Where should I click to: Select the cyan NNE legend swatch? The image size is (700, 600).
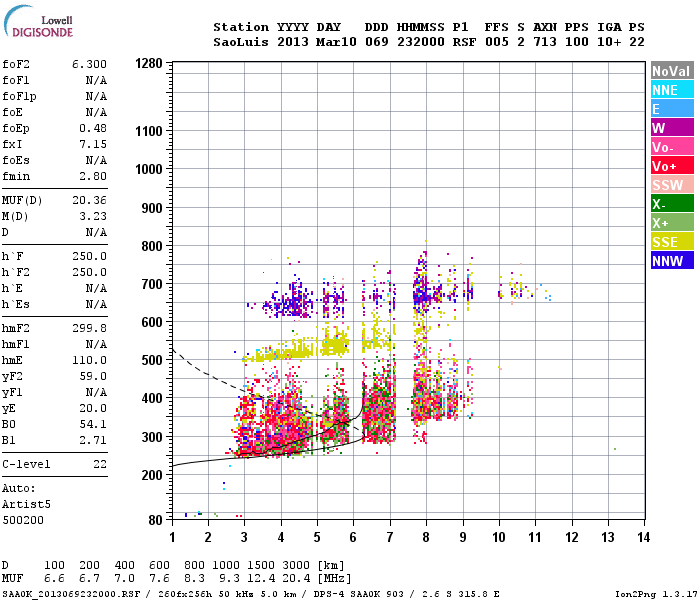point(672,90)
